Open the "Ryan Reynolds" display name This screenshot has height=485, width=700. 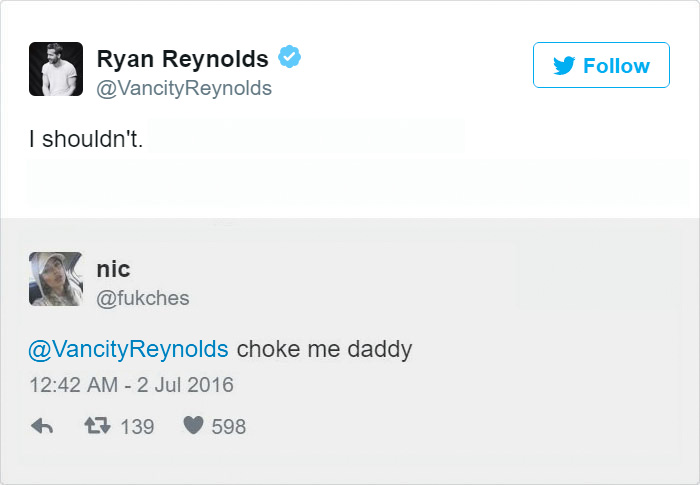182,59
